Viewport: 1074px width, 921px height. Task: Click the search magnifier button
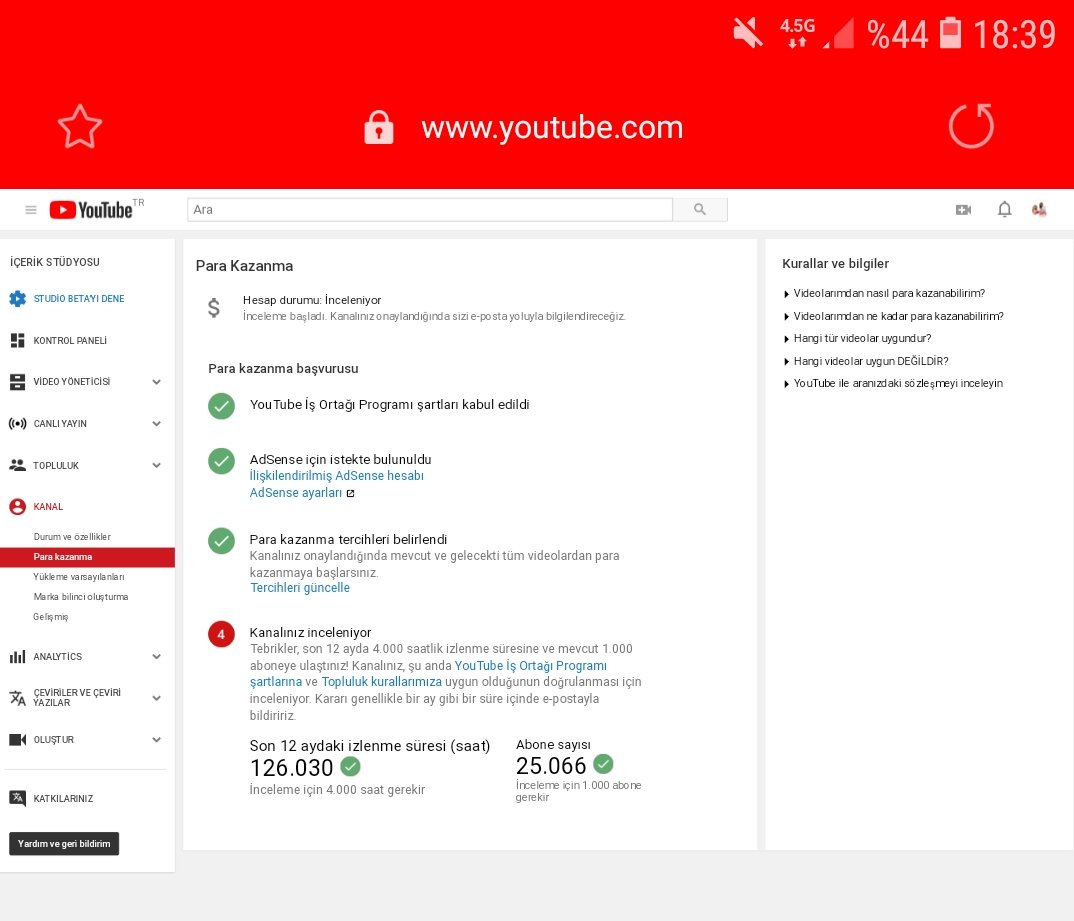(x=699, y=210)
